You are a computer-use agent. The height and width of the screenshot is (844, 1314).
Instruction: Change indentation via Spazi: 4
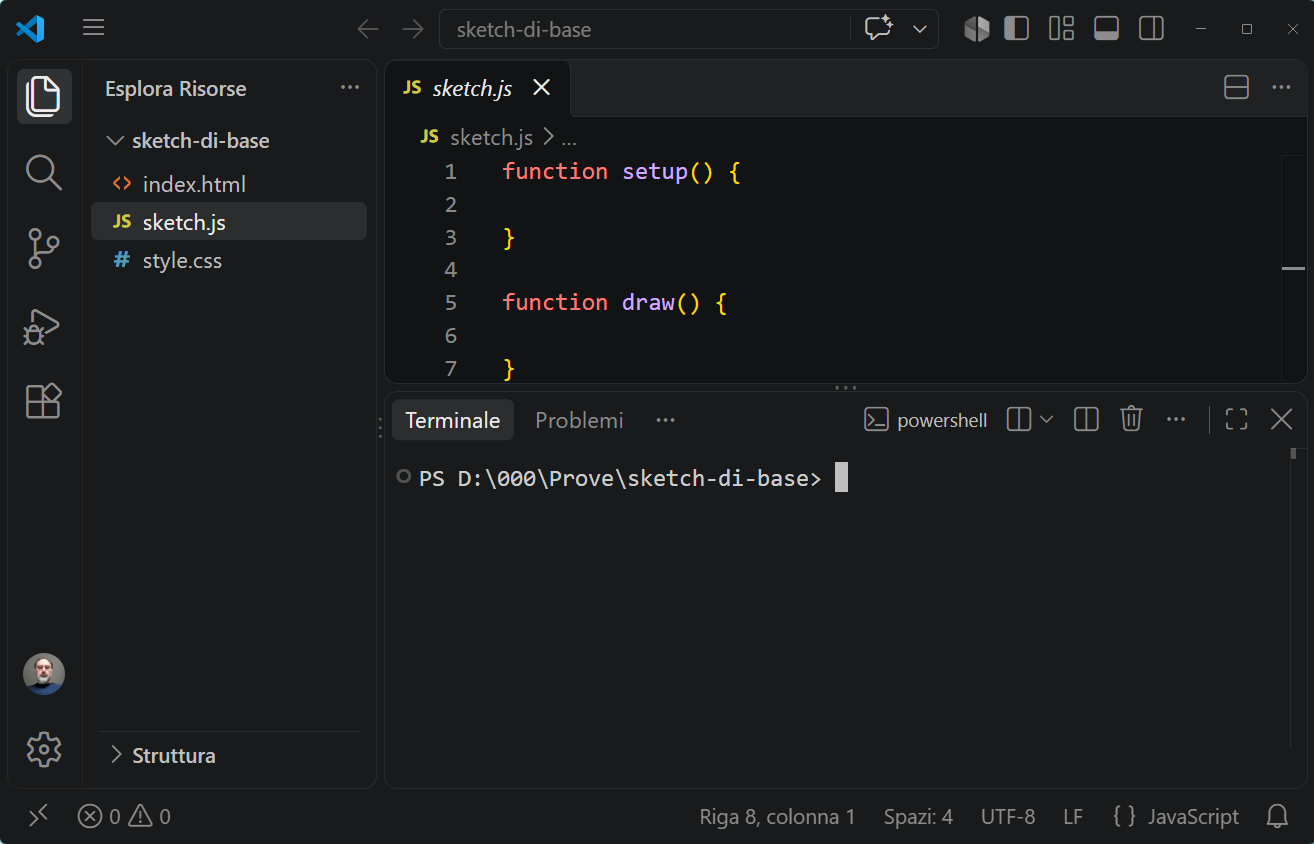[x=918, y=816]
